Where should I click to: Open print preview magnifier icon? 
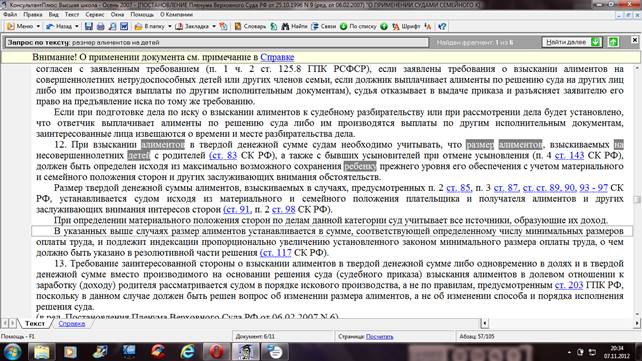pyautogui.click(x=112, y=26)
